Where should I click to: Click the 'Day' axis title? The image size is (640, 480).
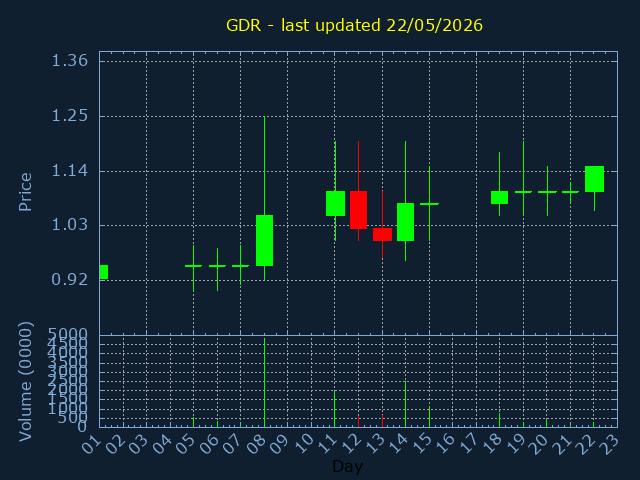pos(347,466)
